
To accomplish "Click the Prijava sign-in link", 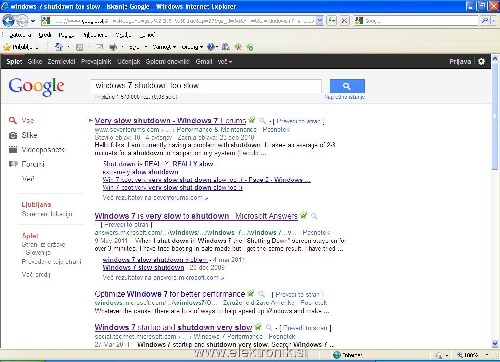I will [460, 62].
